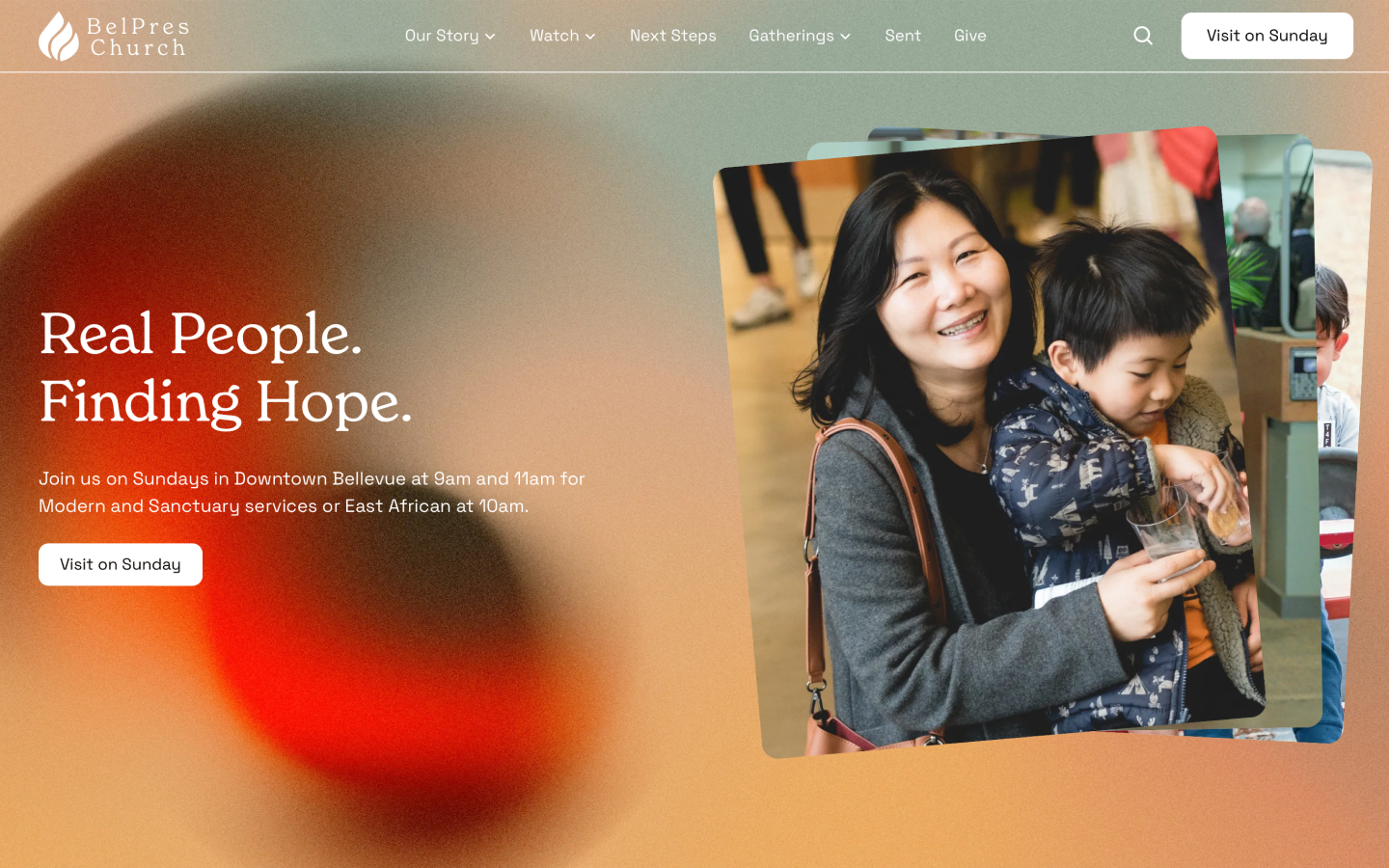Viewport: 1389px width, 868px height.
Task: Open the Our Story menu label
Action: point(442,36)
